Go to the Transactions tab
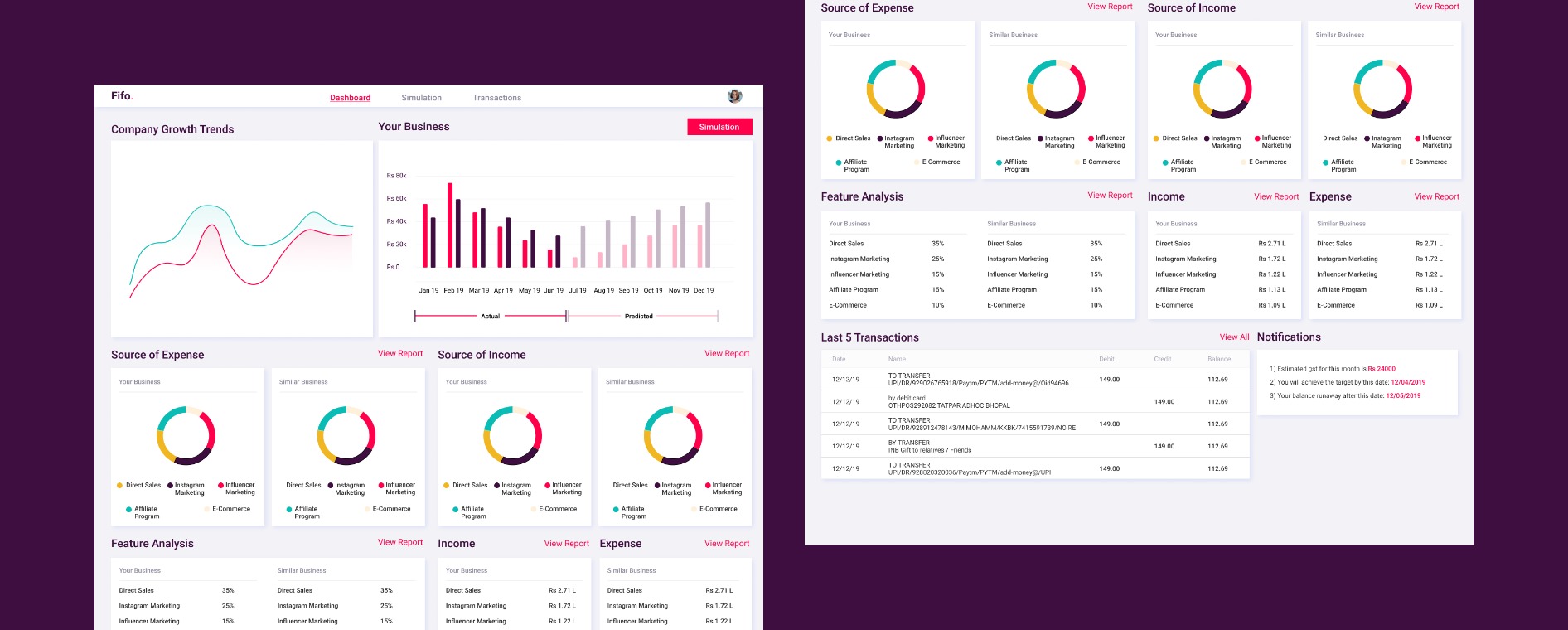Screen dimensions: 1568x630 [x=496, y=98]
